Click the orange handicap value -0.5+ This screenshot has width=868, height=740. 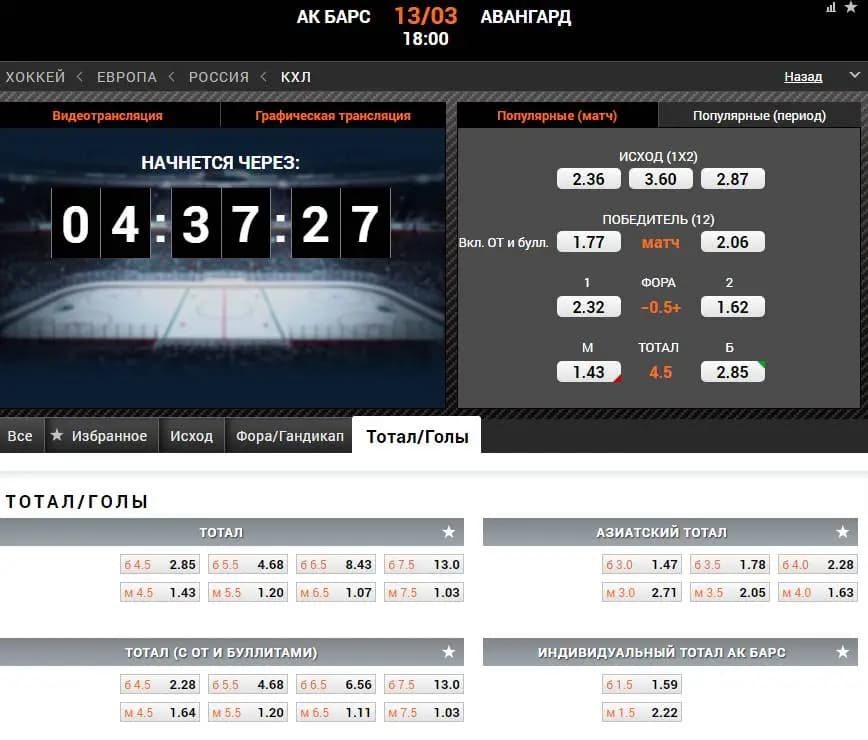660,307
